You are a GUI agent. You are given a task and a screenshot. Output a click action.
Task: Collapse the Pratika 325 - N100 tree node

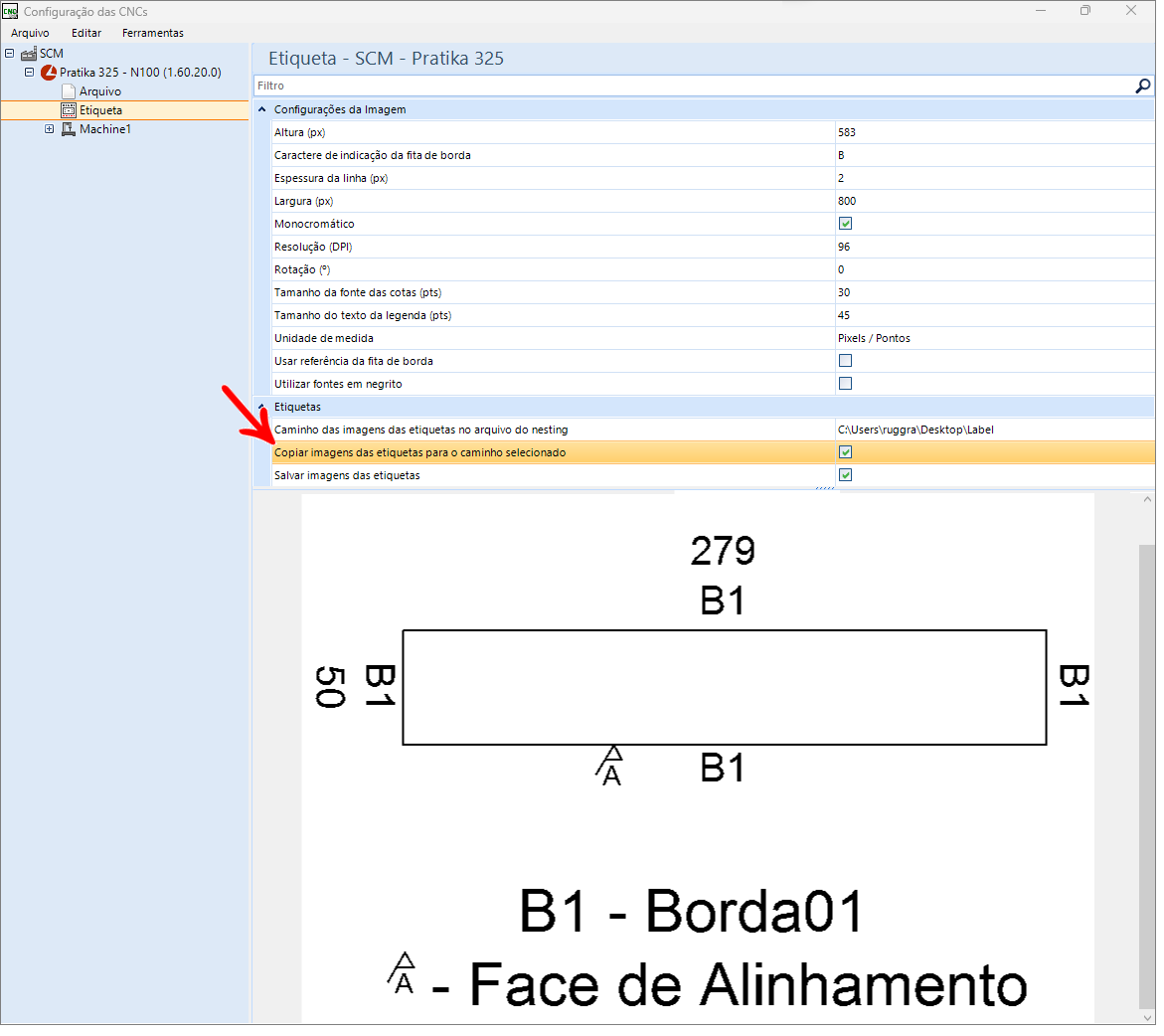tap(30, 73)
